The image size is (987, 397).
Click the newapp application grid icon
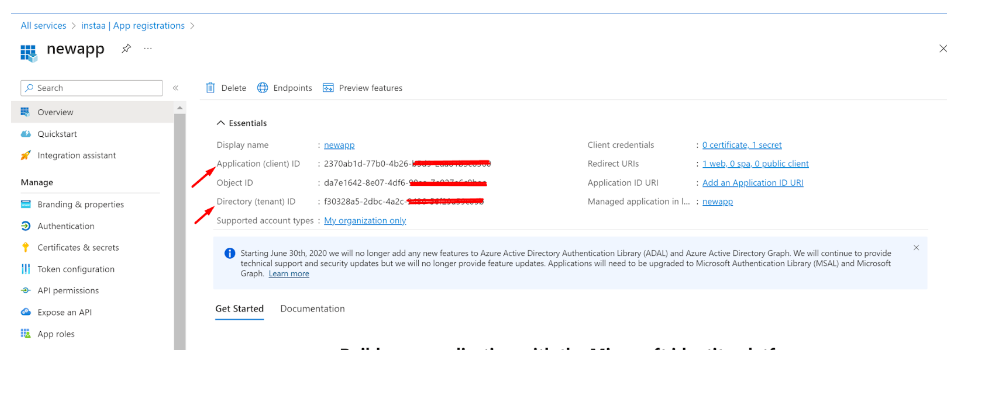29,52
